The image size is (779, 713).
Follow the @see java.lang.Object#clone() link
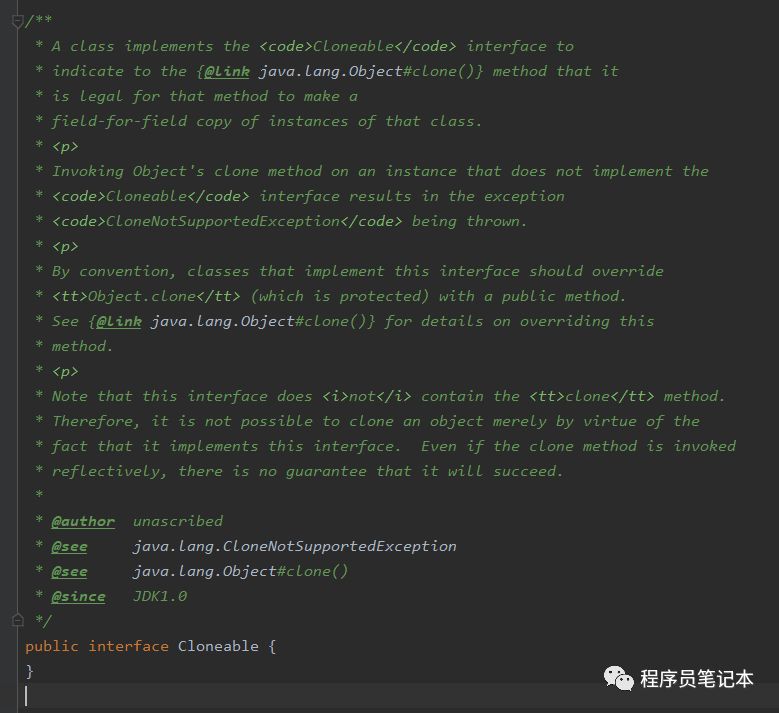tap(240, 571)
